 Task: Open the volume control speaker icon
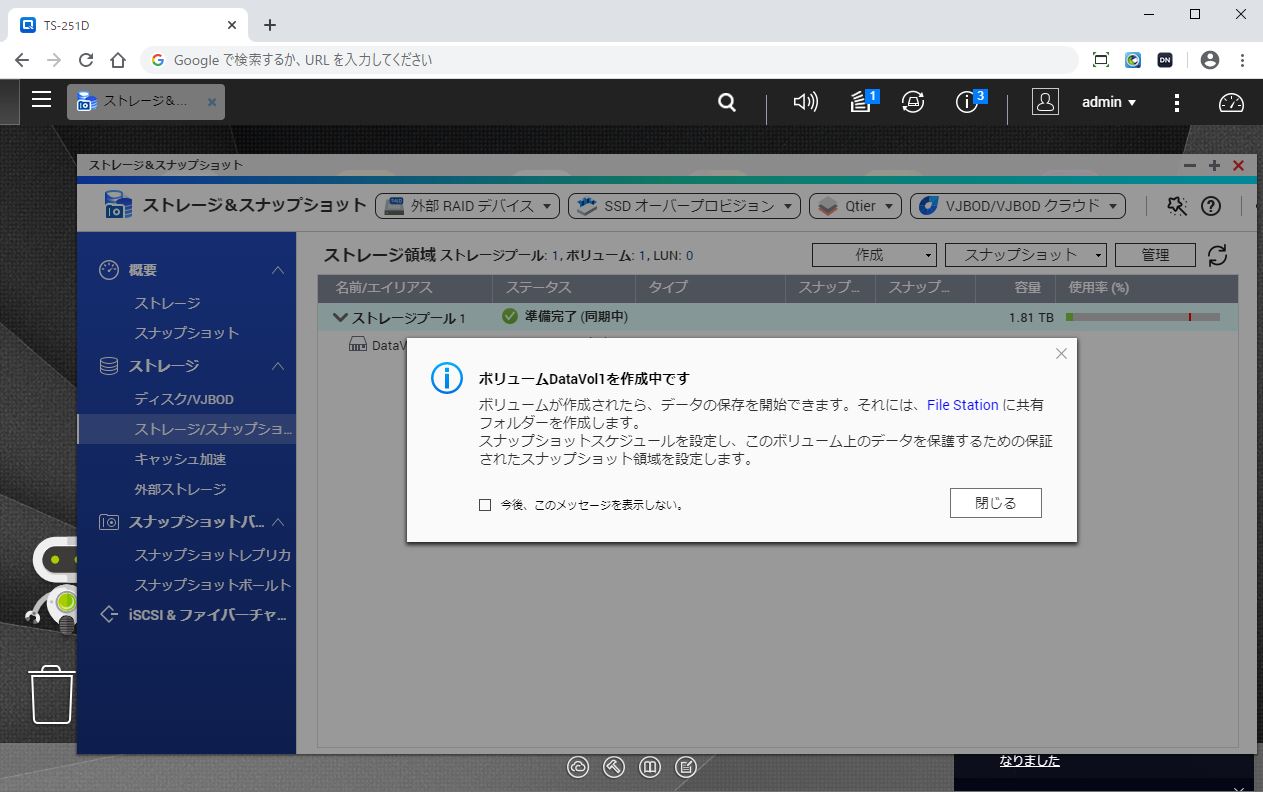click(x=805, y=102)
